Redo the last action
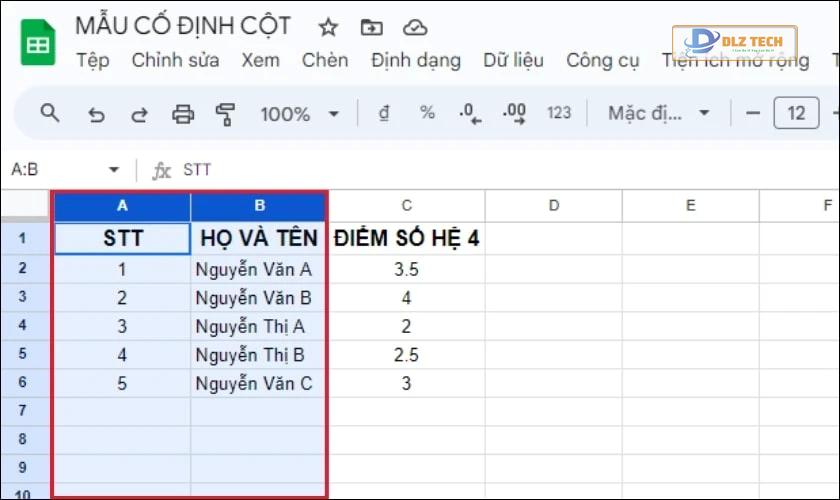The height and width of the screenshot is (500, 840). pos(140,114)
